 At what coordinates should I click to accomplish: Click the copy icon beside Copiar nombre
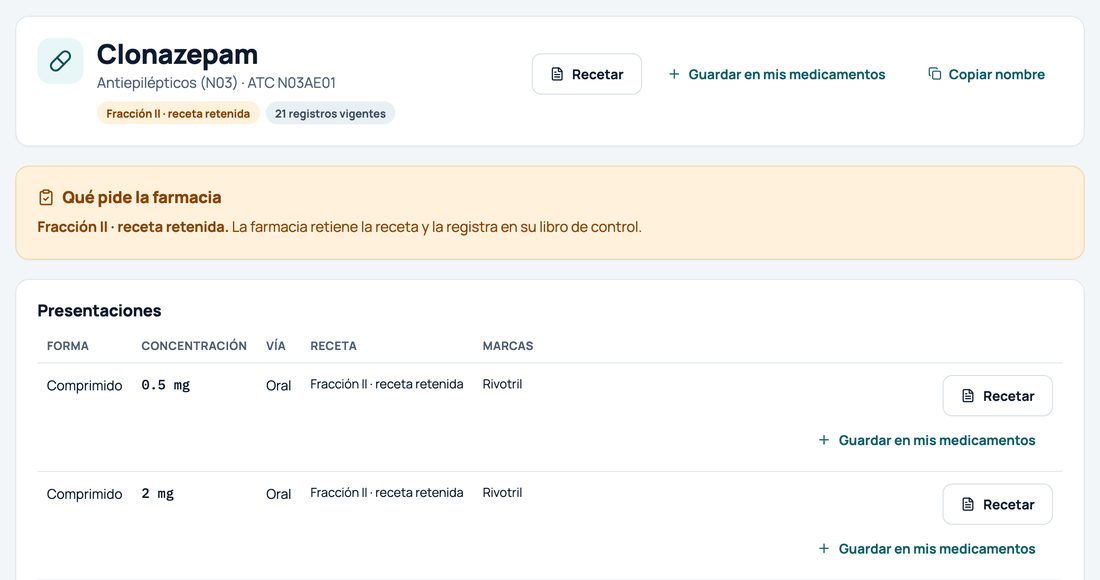pos(935,74)
